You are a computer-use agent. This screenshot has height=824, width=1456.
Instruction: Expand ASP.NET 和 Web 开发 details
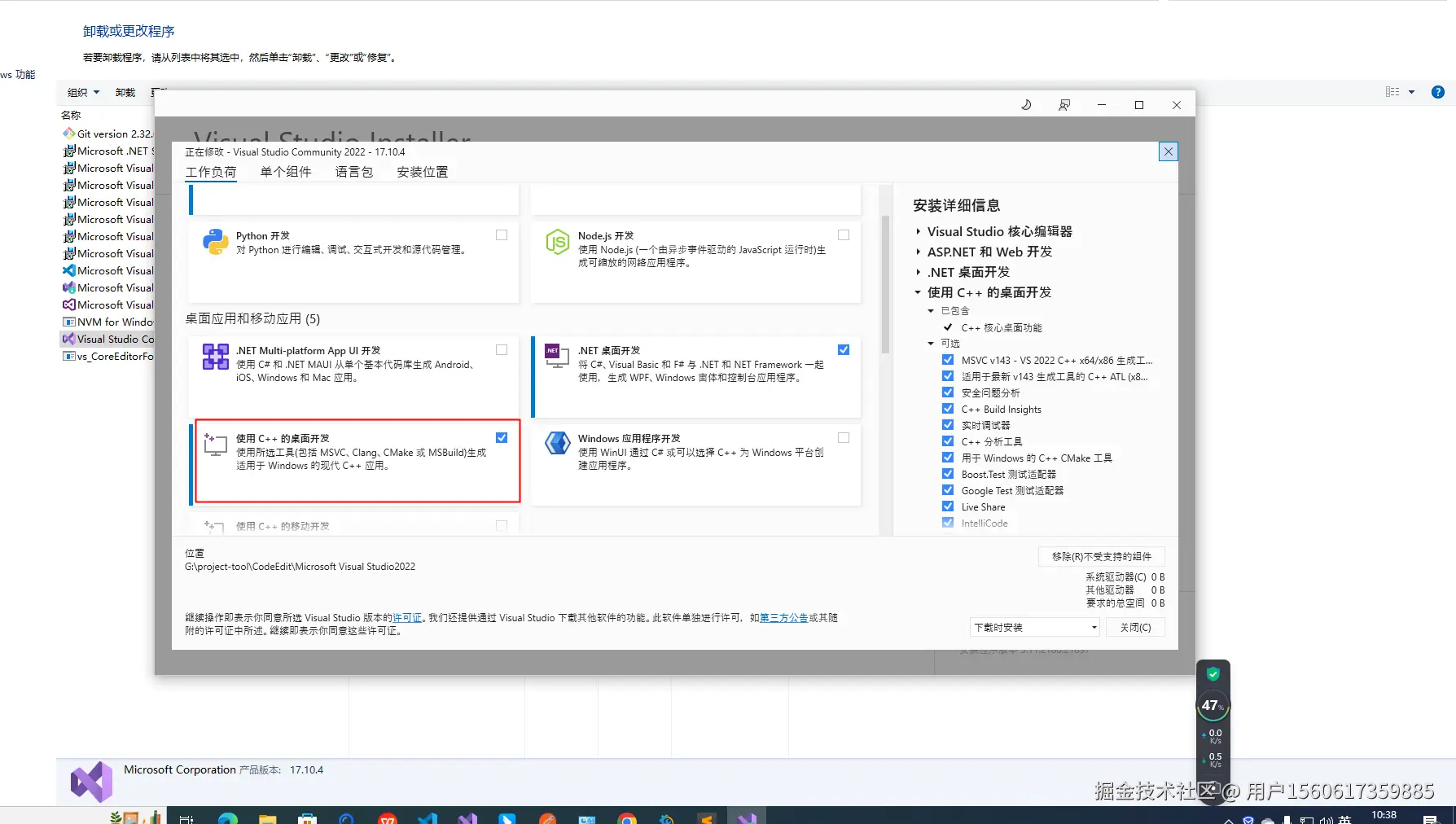click(918, 252)
